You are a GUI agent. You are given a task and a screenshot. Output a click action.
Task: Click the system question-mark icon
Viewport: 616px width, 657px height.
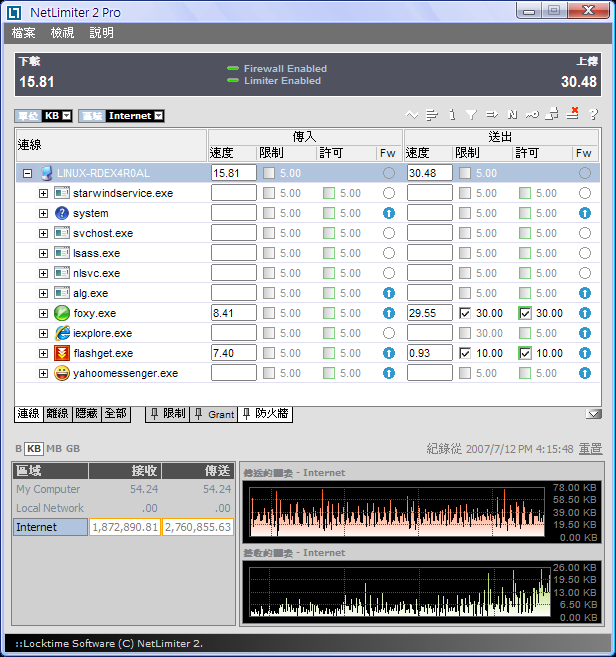click(62, 213)
